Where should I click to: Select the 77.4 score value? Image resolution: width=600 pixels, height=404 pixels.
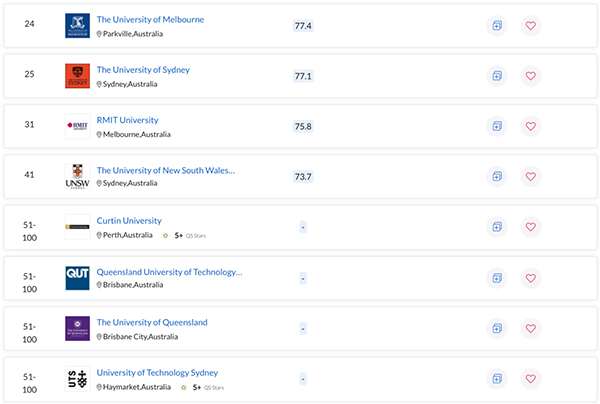303,26
